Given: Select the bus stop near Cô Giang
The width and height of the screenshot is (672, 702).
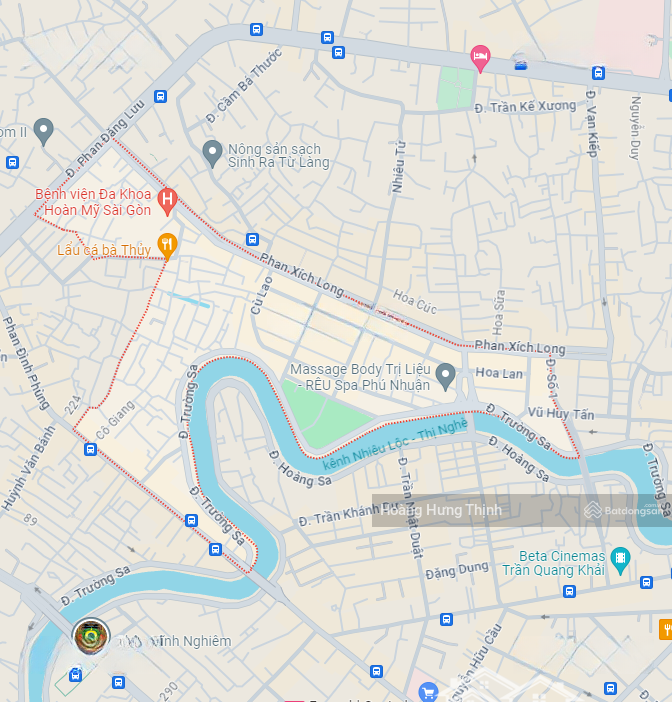Looking at the screenshot, I should click(90, 449).
